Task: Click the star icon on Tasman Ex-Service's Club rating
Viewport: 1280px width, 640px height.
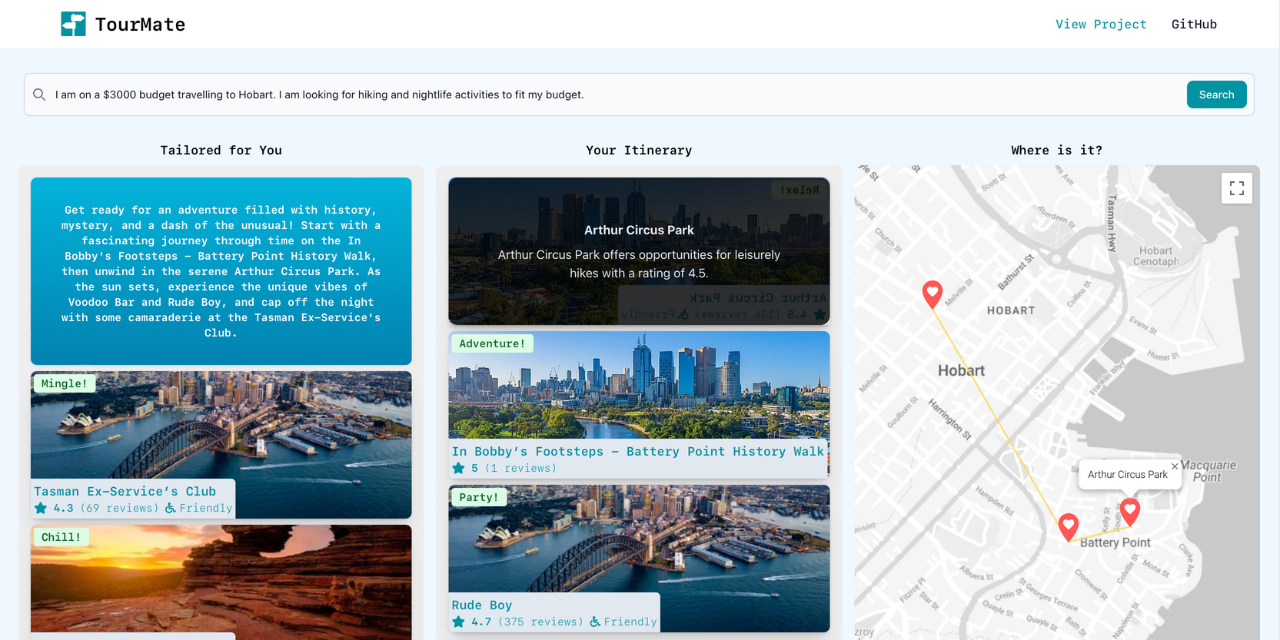Action: 41,508
